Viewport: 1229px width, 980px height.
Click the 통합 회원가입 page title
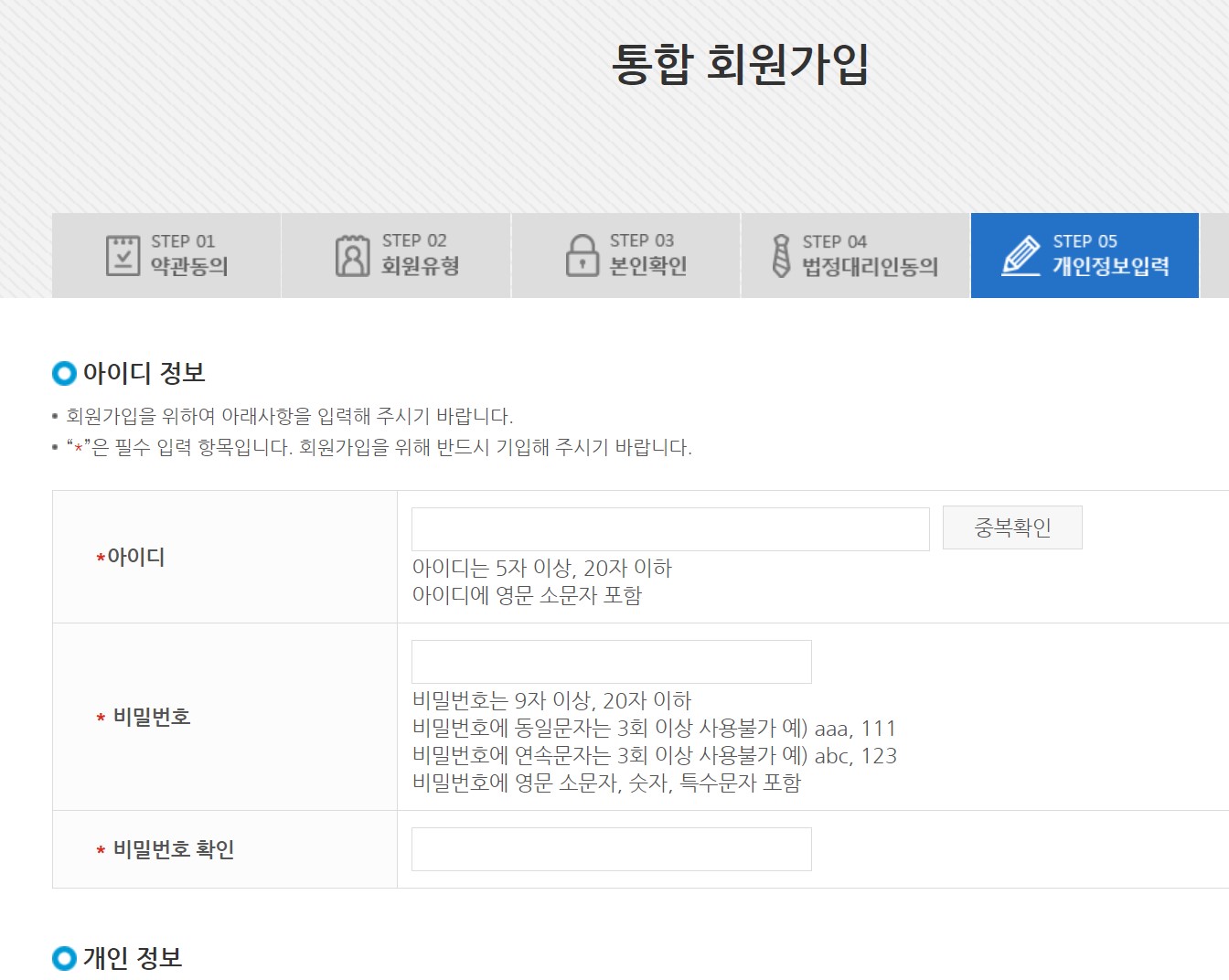click(740, 64)
